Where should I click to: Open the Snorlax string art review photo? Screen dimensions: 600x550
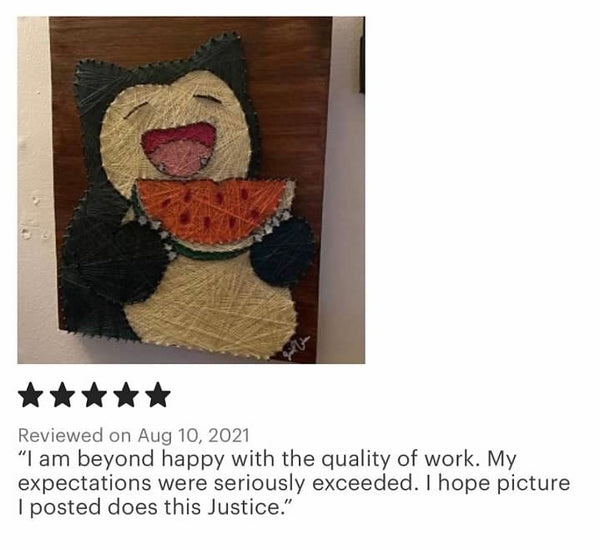[191, 190]
